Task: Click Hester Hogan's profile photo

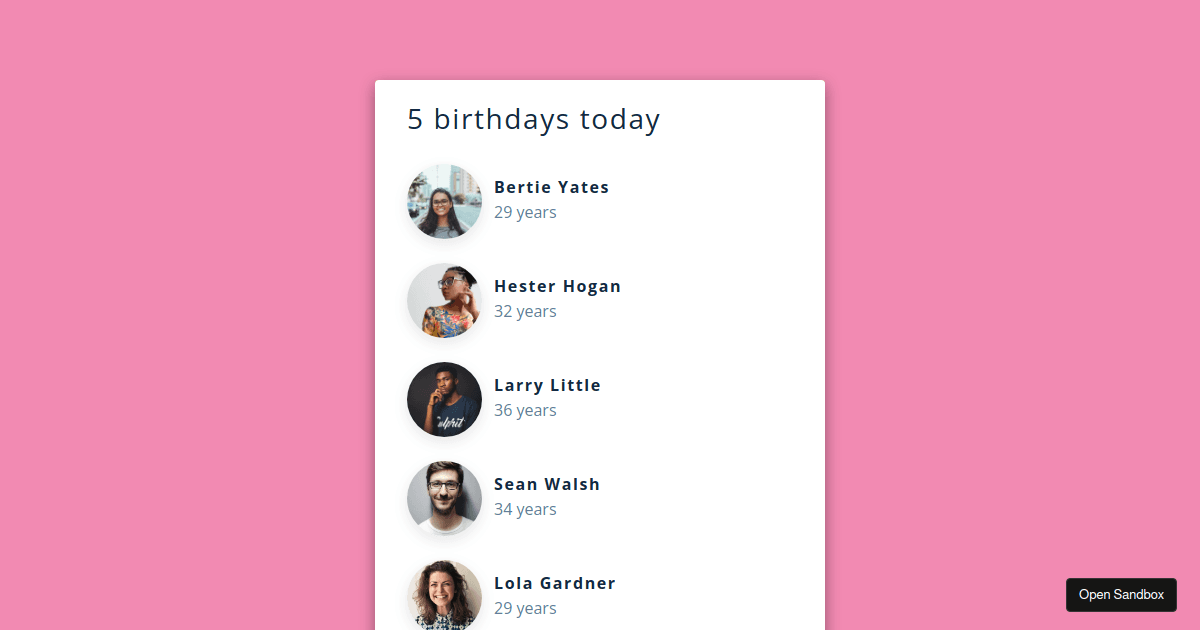Action: (444, 299)
